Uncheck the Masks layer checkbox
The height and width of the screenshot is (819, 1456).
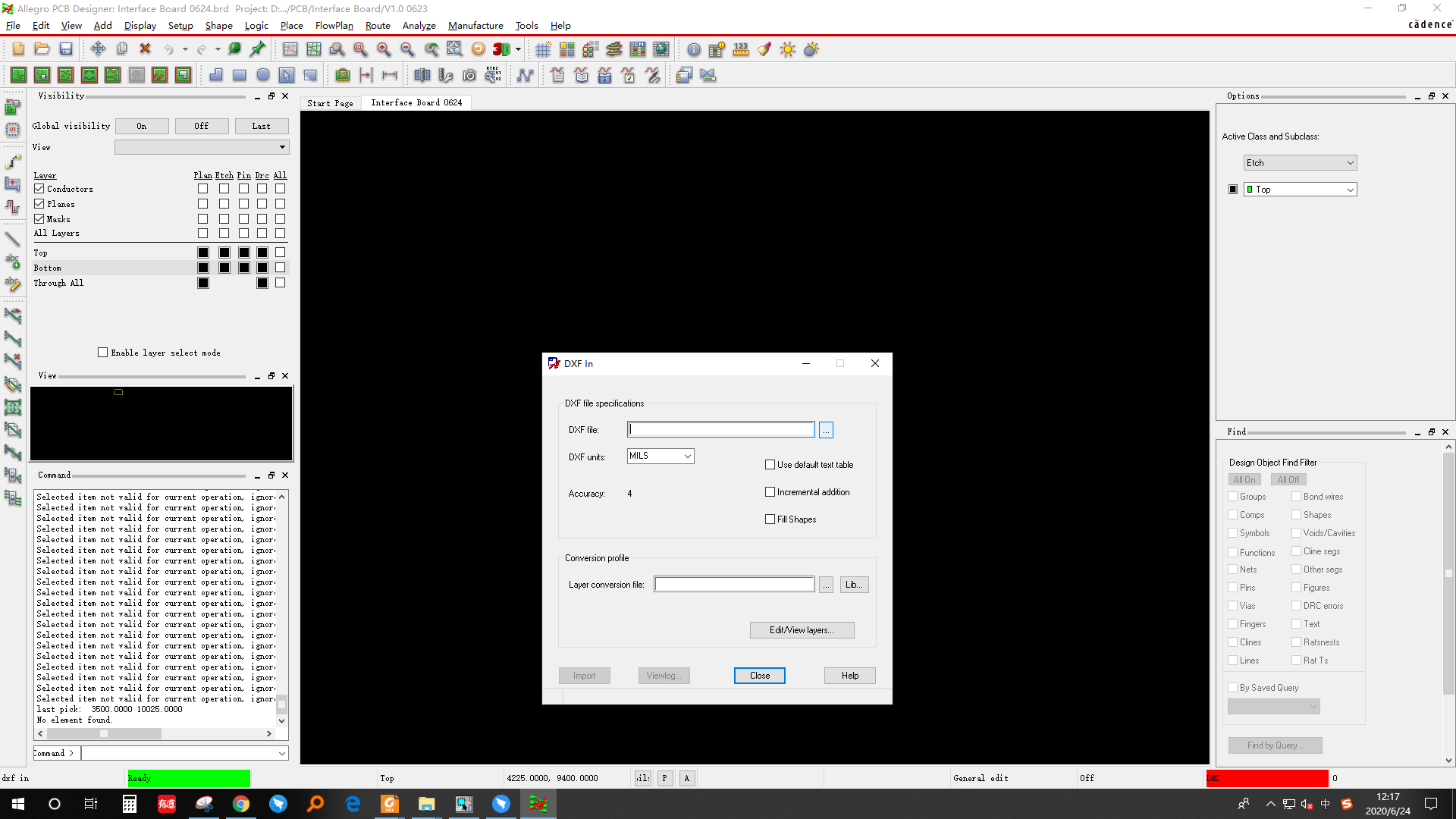pos(39,219)
